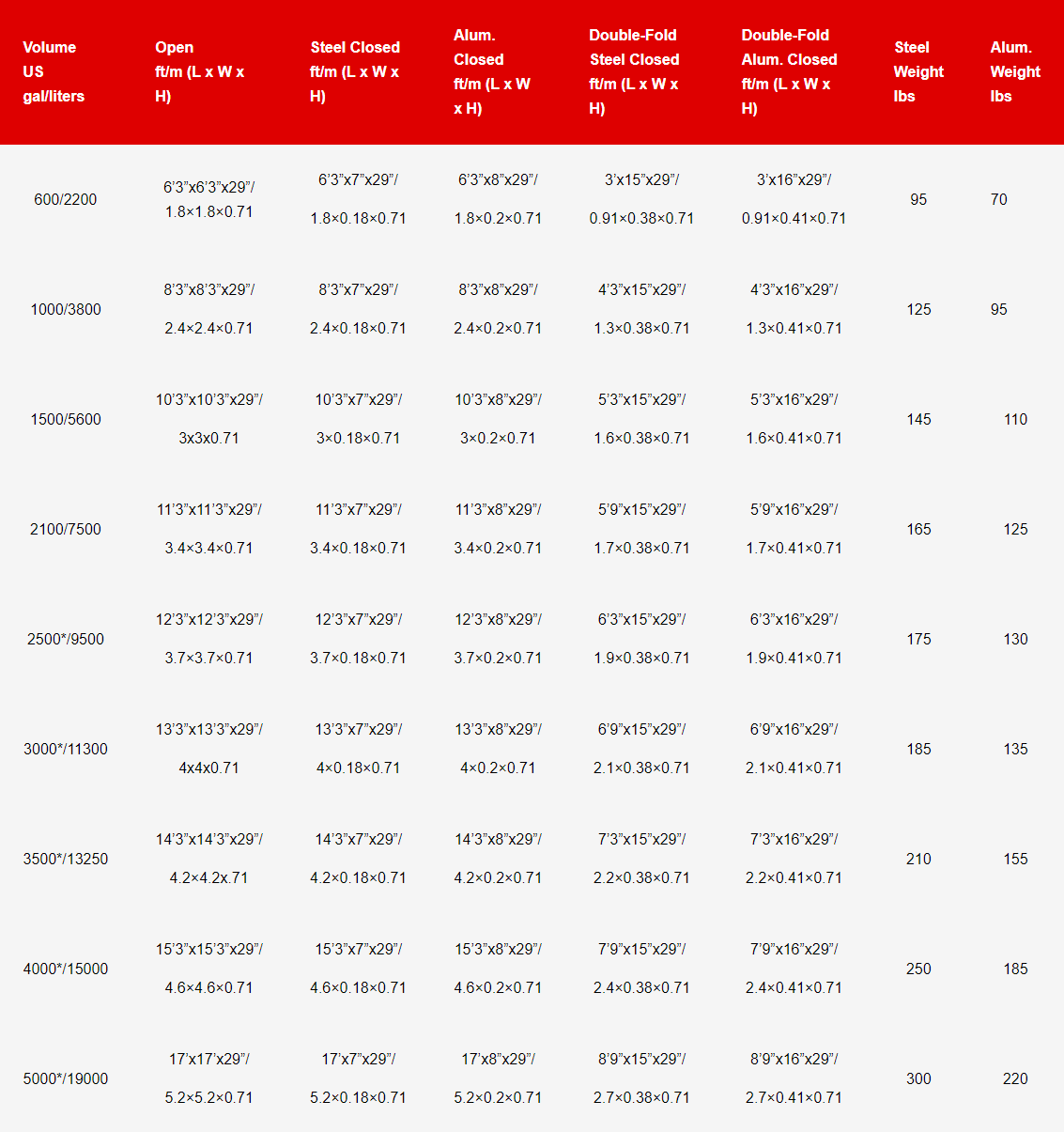This screenshot has width=1064, height=1132.
Task: Click the Alum. Weight lbs header
Action: 1015,71
